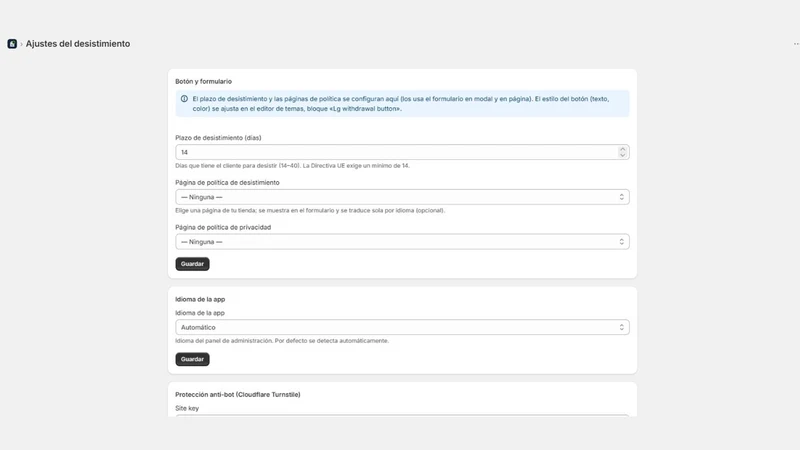Viewport: 800px width, 450px height.
Task: Click Guardar in Idioma de la app section
Action: [192, 359]
